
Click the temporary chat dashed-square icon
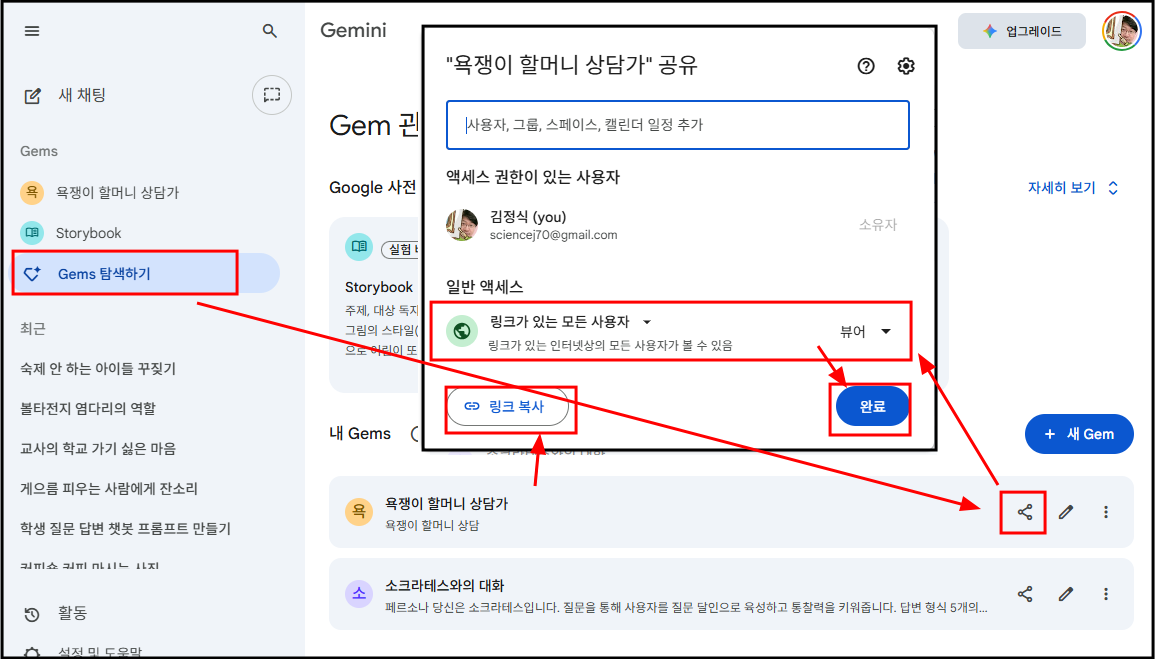[271, 94]
